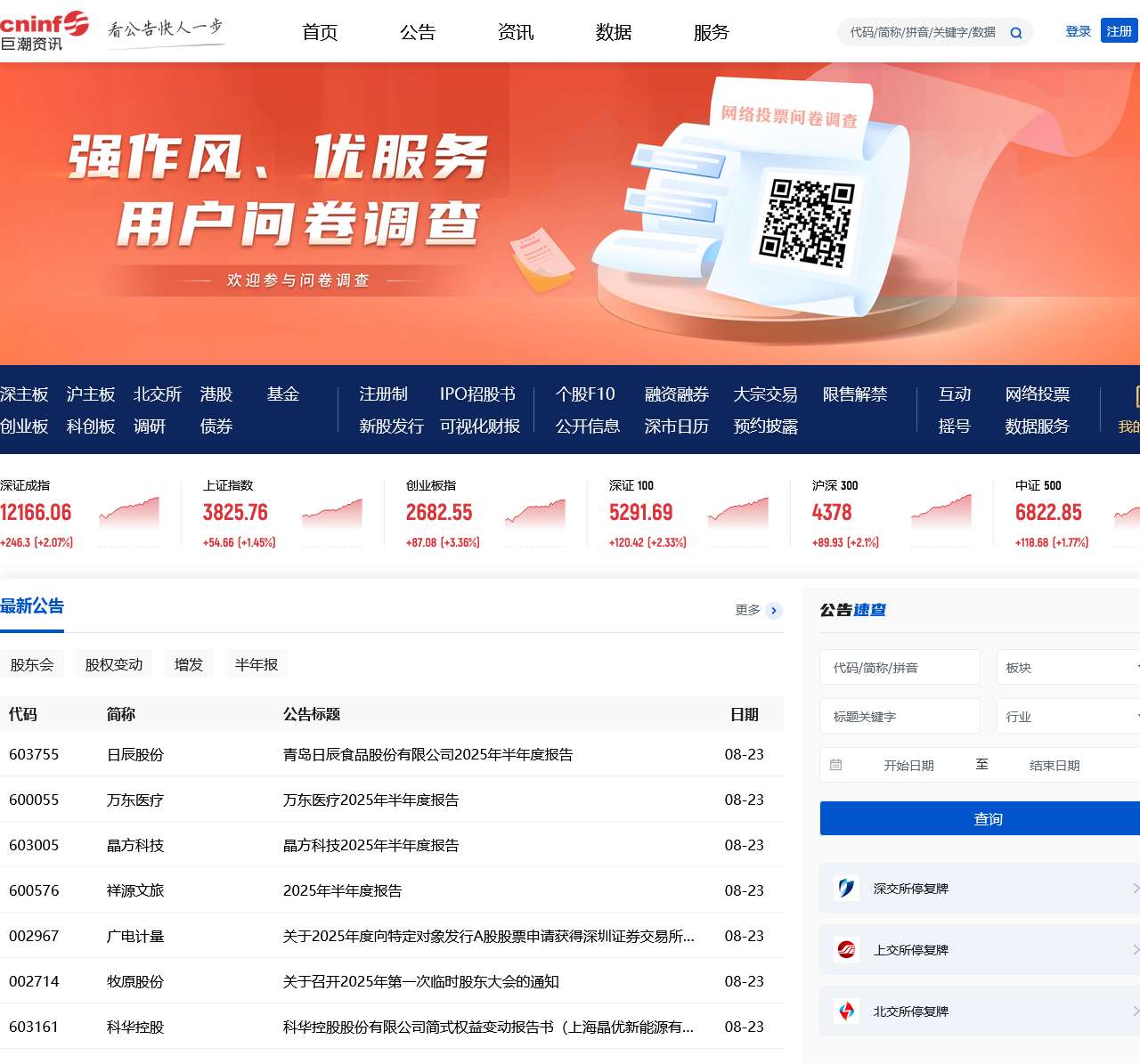Select the 半年报 filter tag
The width and height of the screenshot is (1140, 1064).
(256, 663)
